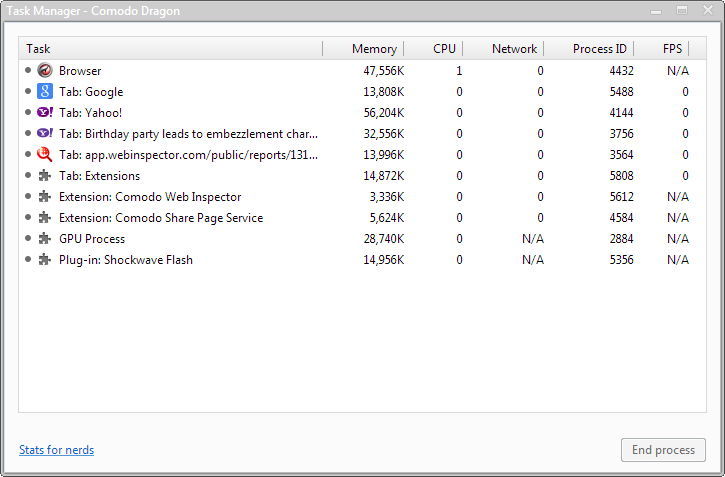Click puzzle icon beside Comodo Share Page Service

[44, 217]
